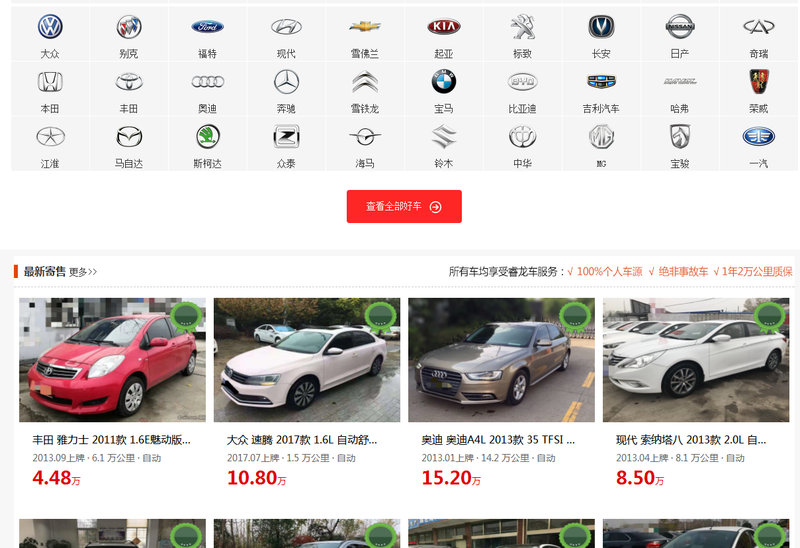Open the Audi (奥迪) rings logo
The width and height of the screenshot is (800, 548).
pyautogui.click(x=208, y=82)
